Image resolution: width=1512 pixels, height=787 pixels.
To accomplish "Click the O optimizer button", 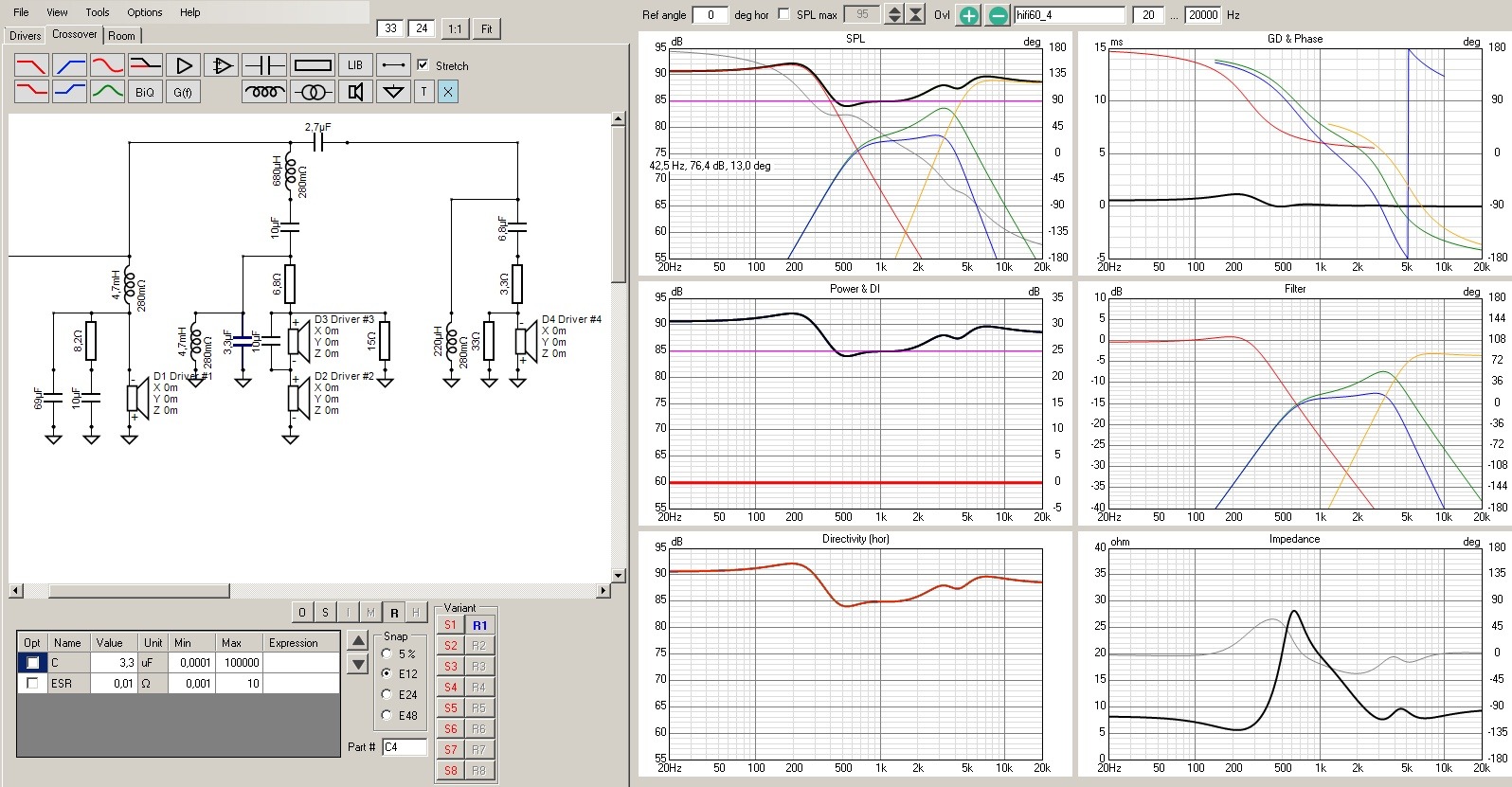I will (302, 612).
